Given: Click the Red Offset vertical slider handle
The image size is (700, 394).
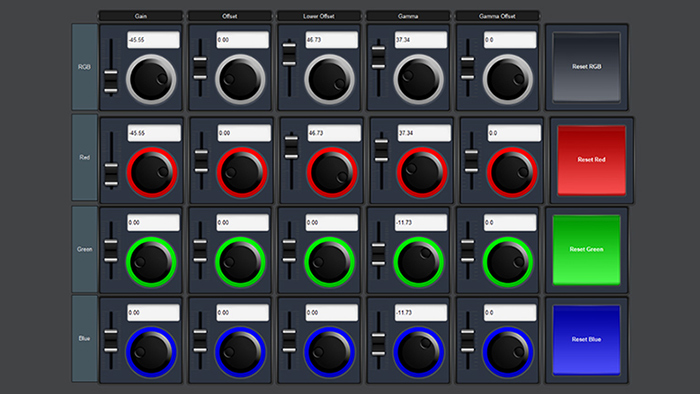Looking at the screenshot, I should [201, 161].
